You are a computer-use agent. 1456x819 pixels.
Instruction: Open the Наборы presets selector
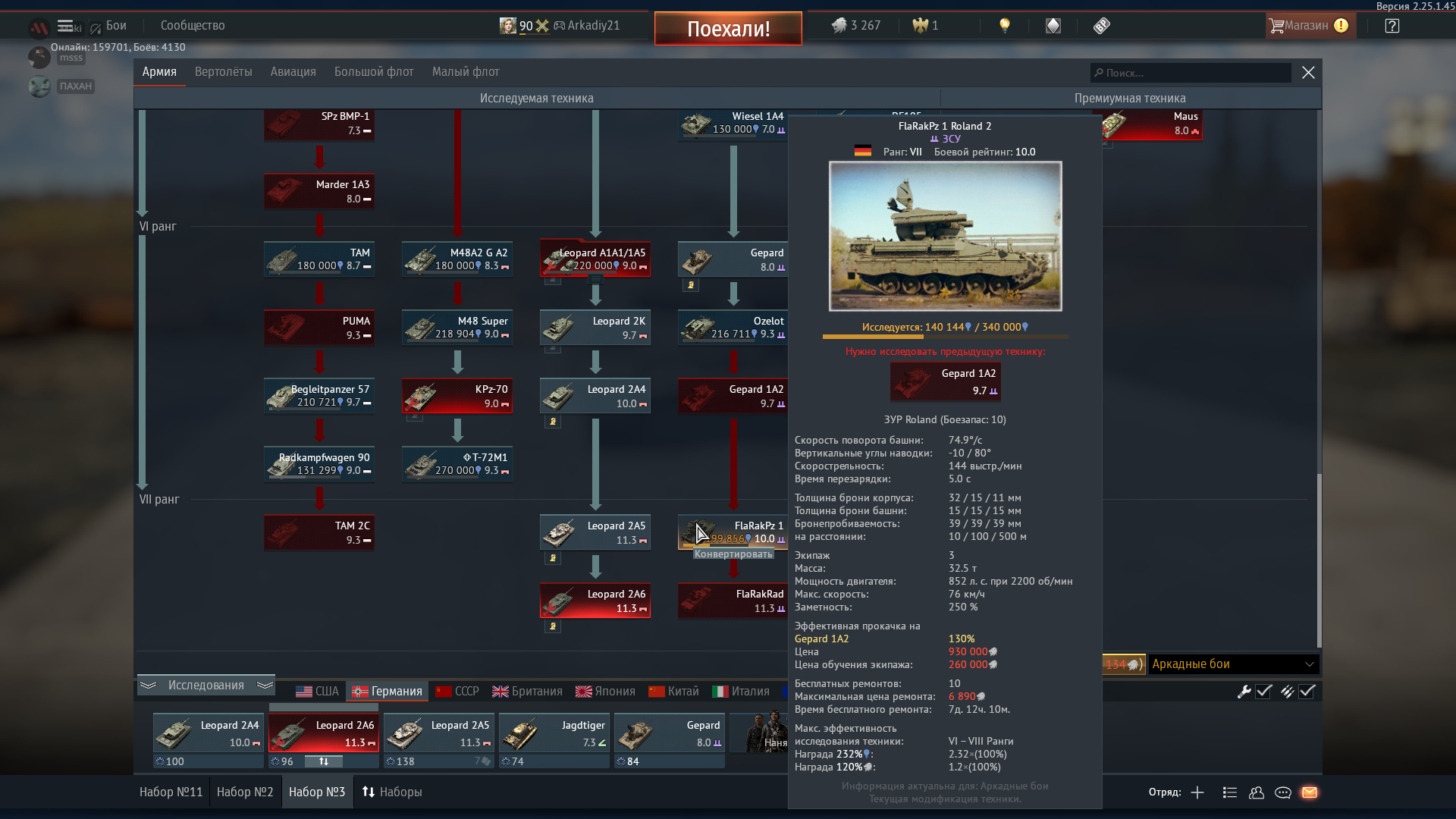tap(392, 792)
